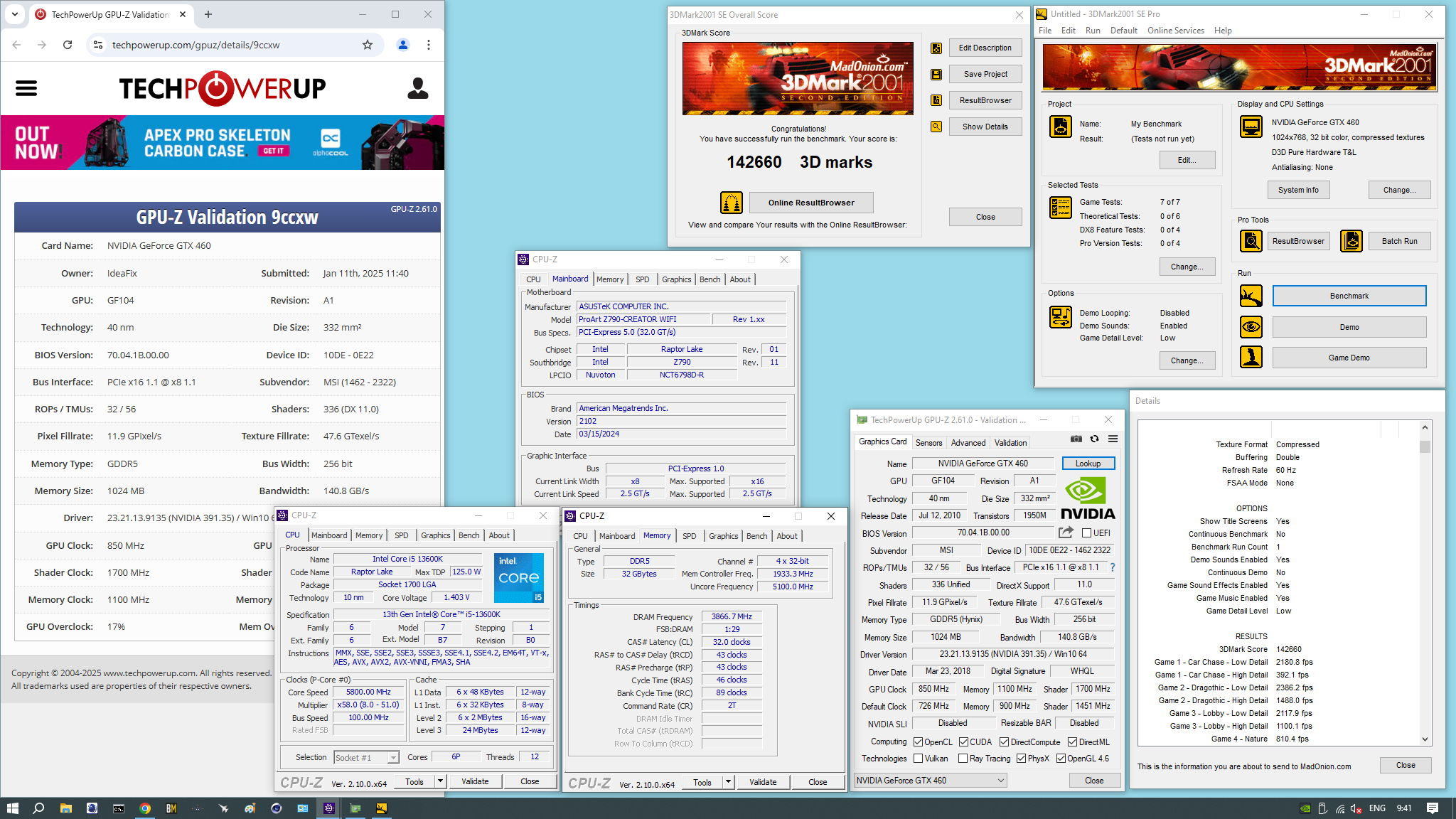Open the File menu in 3DMark2001
The width and height of the screenshot is (1456, 819).
click(1044, 31)
